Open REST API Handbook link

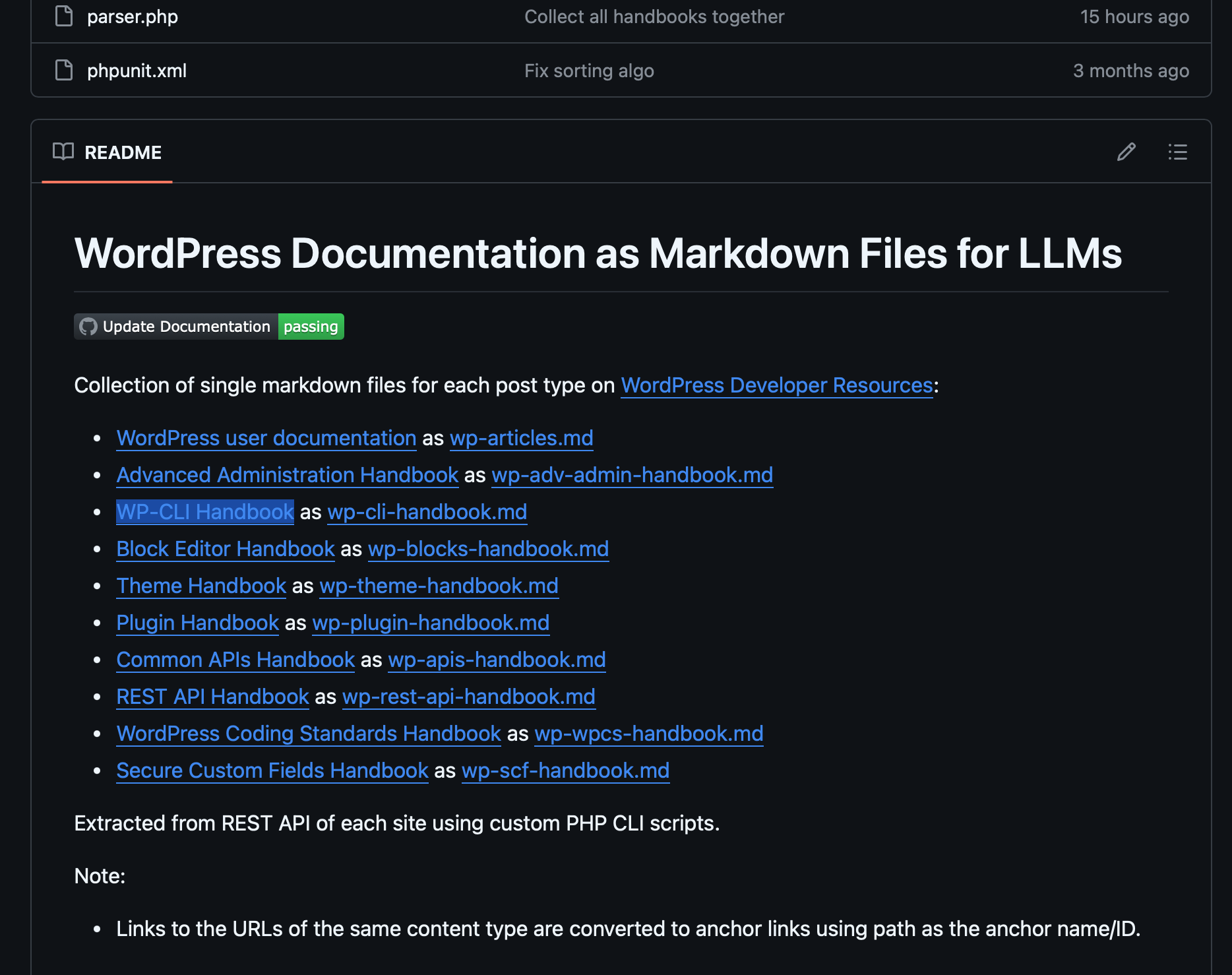[213, 697]
